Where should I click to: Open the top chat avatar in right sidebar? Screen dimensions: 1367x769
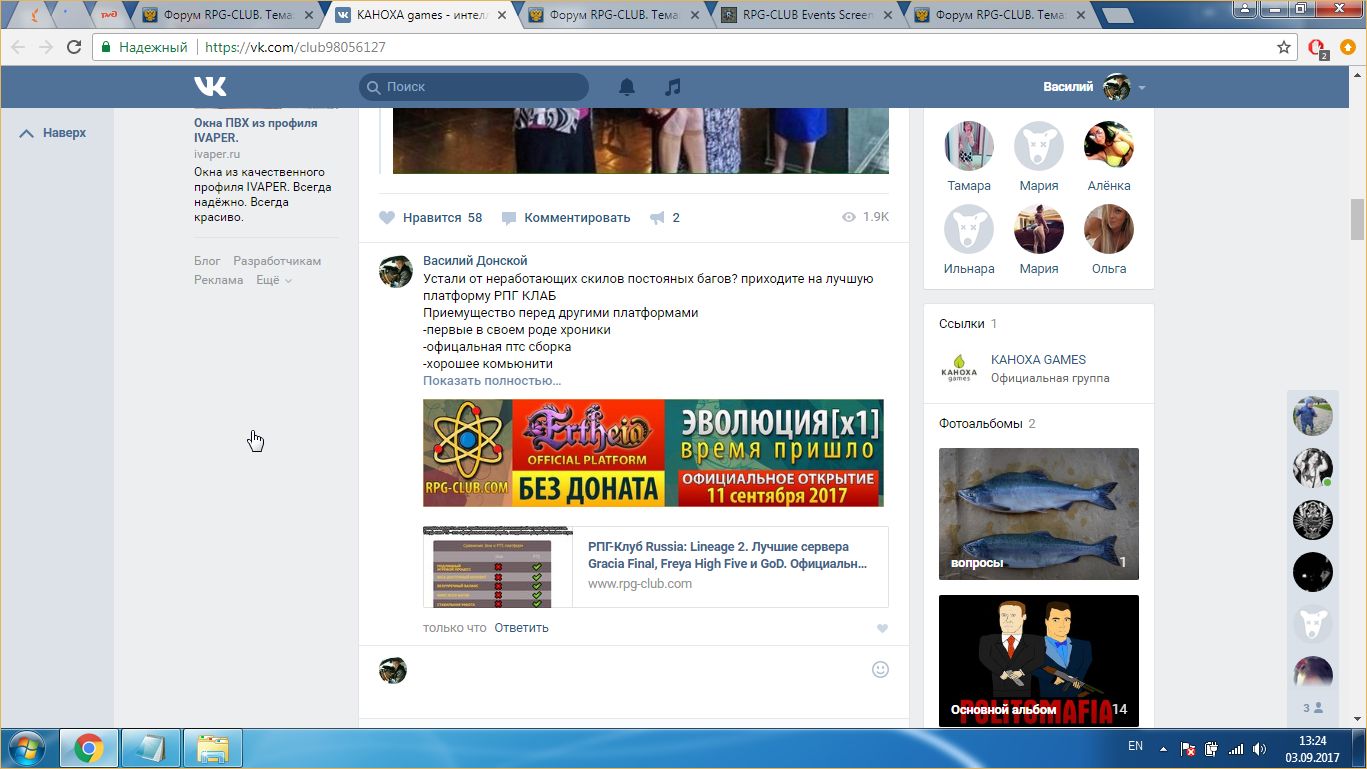[x=1313, y=415]
